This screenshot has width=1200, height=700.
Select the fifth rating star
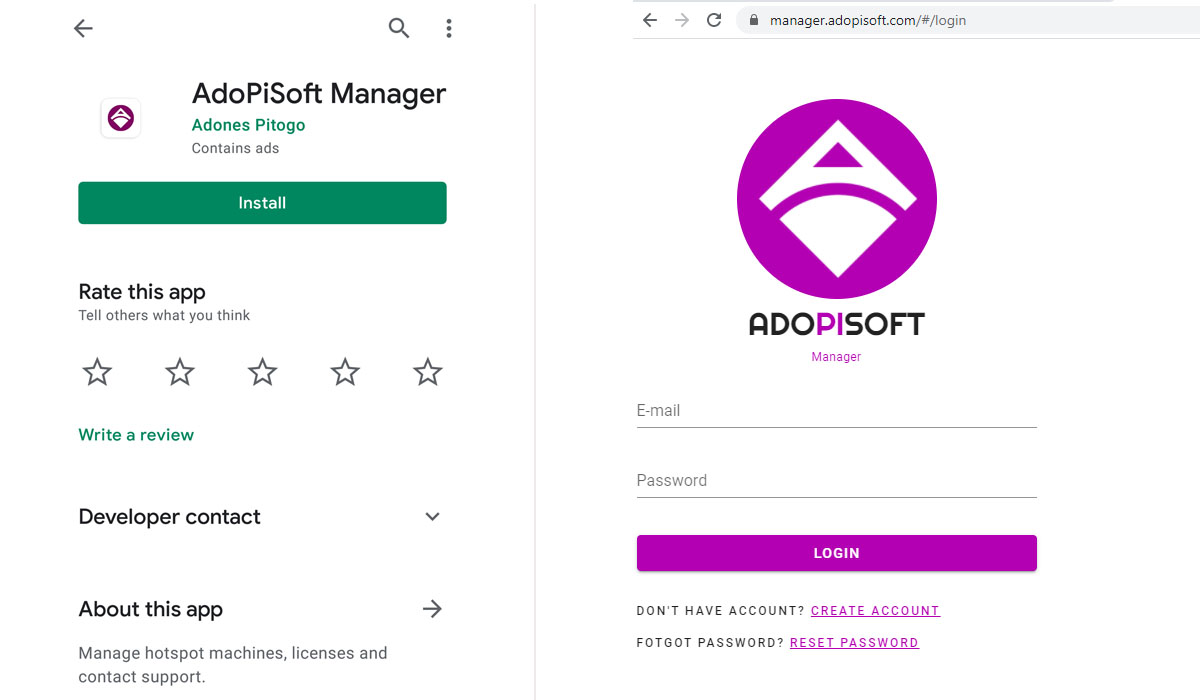point(427,371)
